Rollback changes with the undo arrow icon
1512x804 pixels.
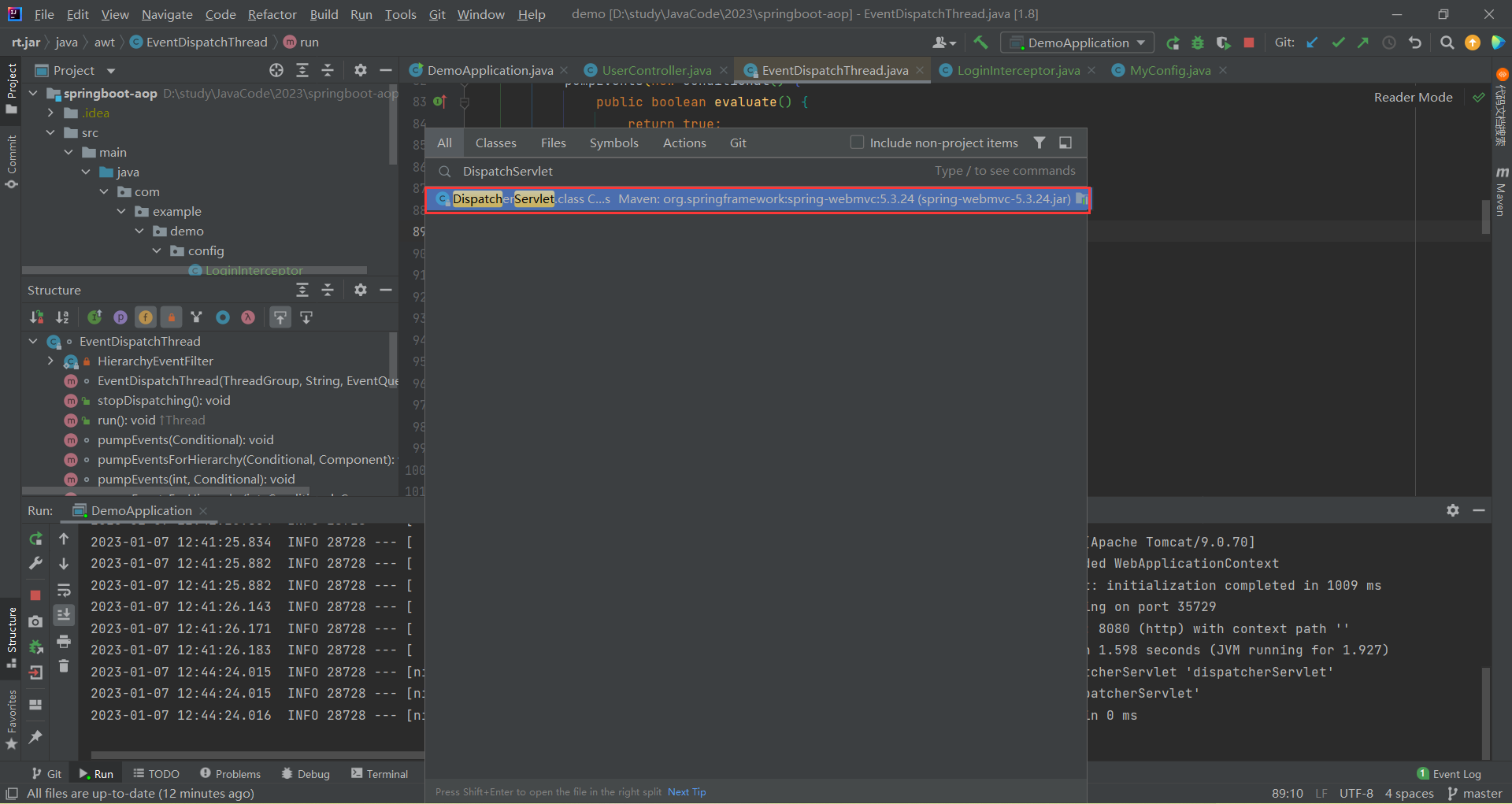tap(1415, 43)
